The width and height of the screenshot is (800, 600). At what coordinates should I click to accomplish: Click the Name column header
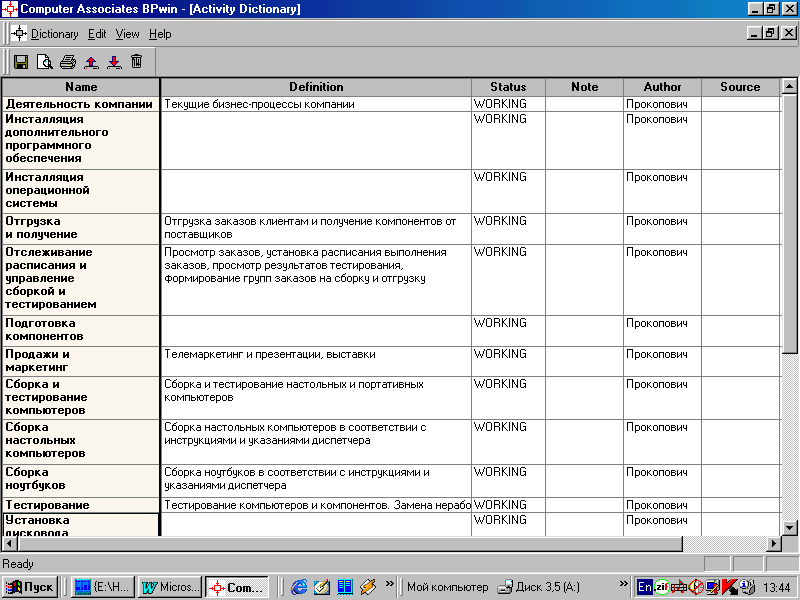pos(81,87)
